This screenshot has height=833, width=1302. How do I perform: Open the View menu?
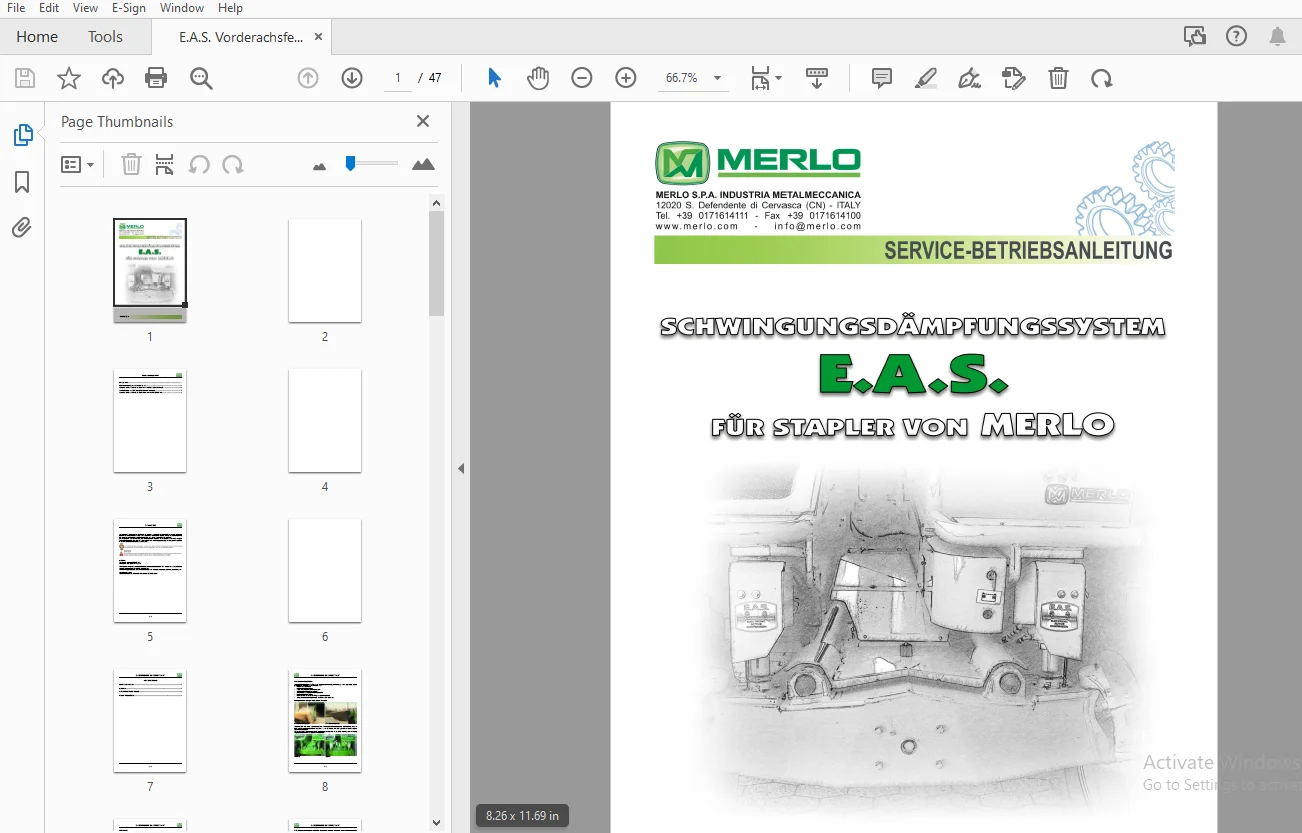pos(85,8)
